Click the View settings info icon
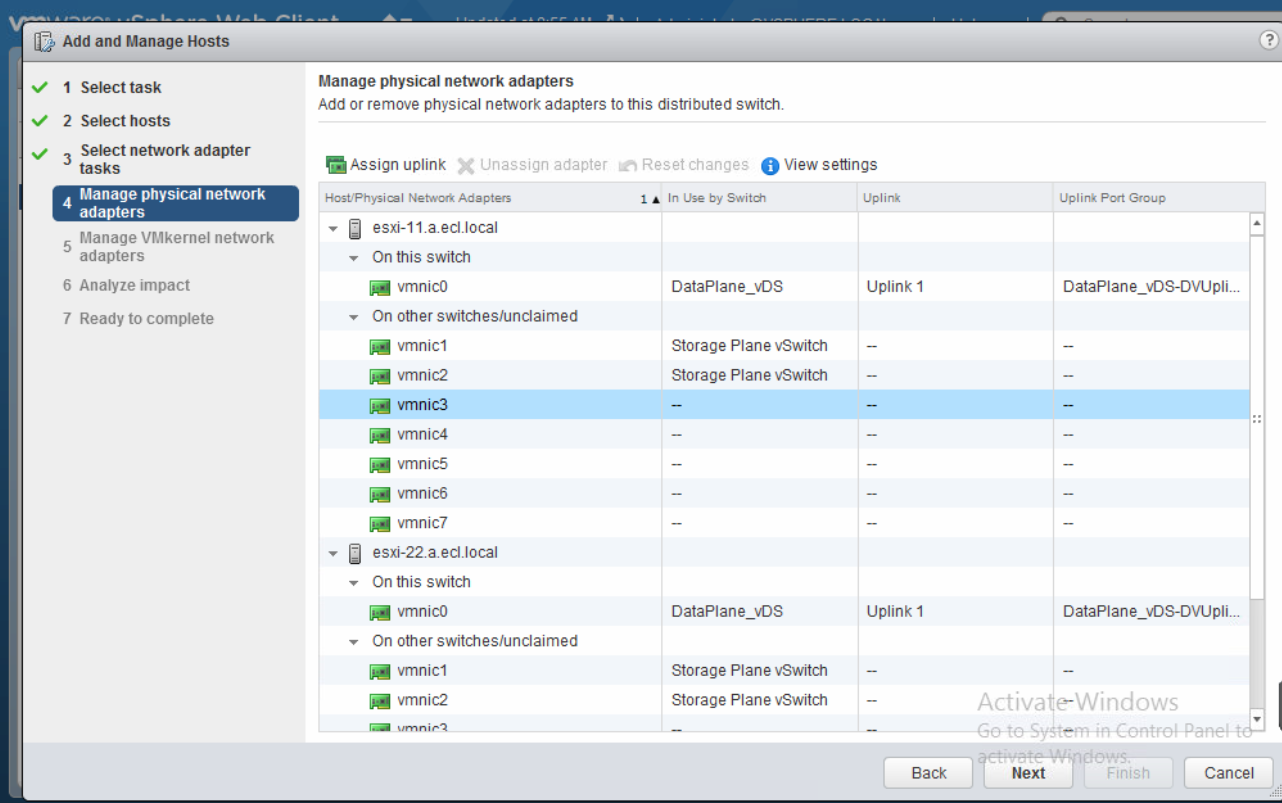1282x803 pixels. coord(770,166)
